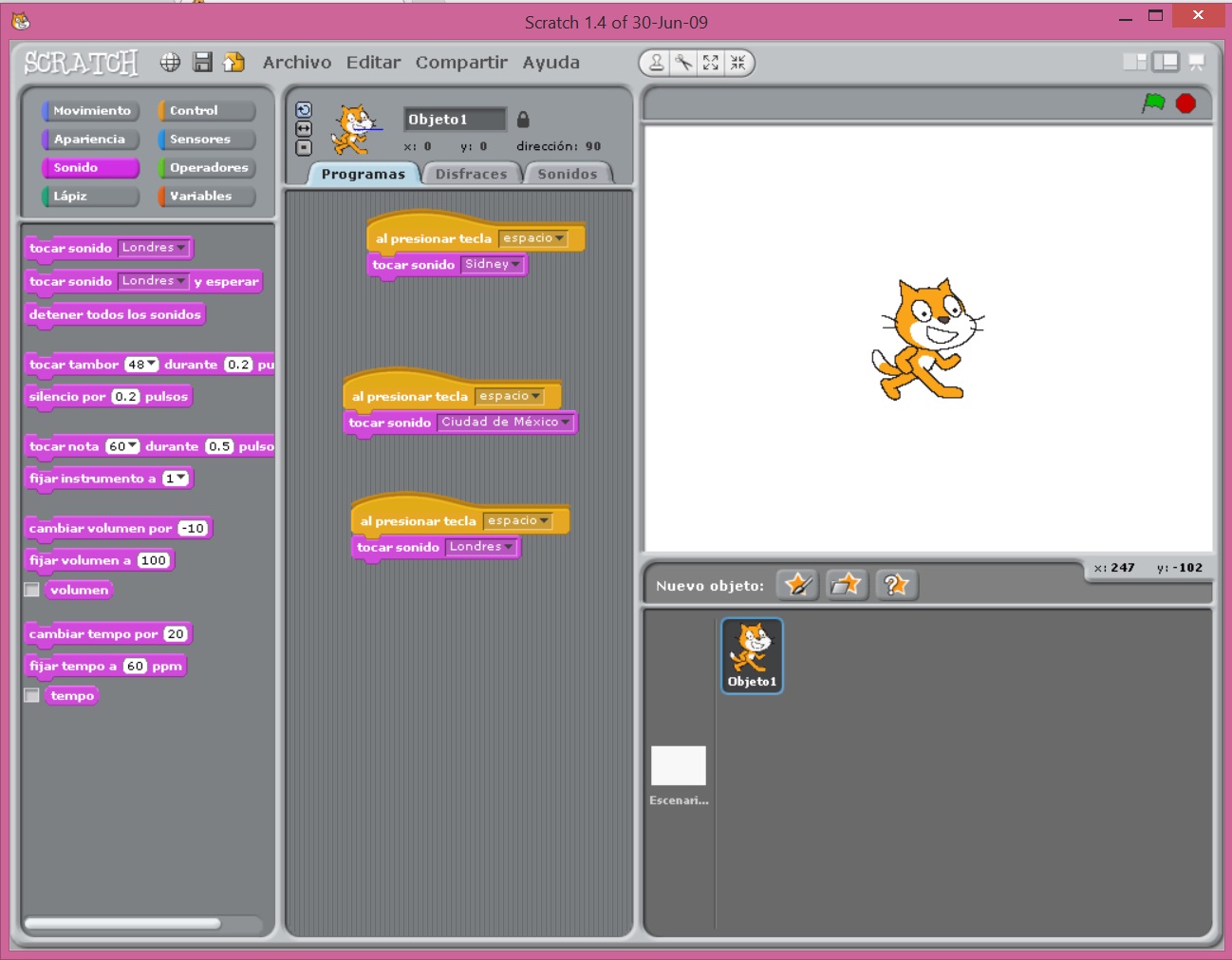The image size is (1232, 960).
Task: Show the Control block category
Action: tap(207, 111)
